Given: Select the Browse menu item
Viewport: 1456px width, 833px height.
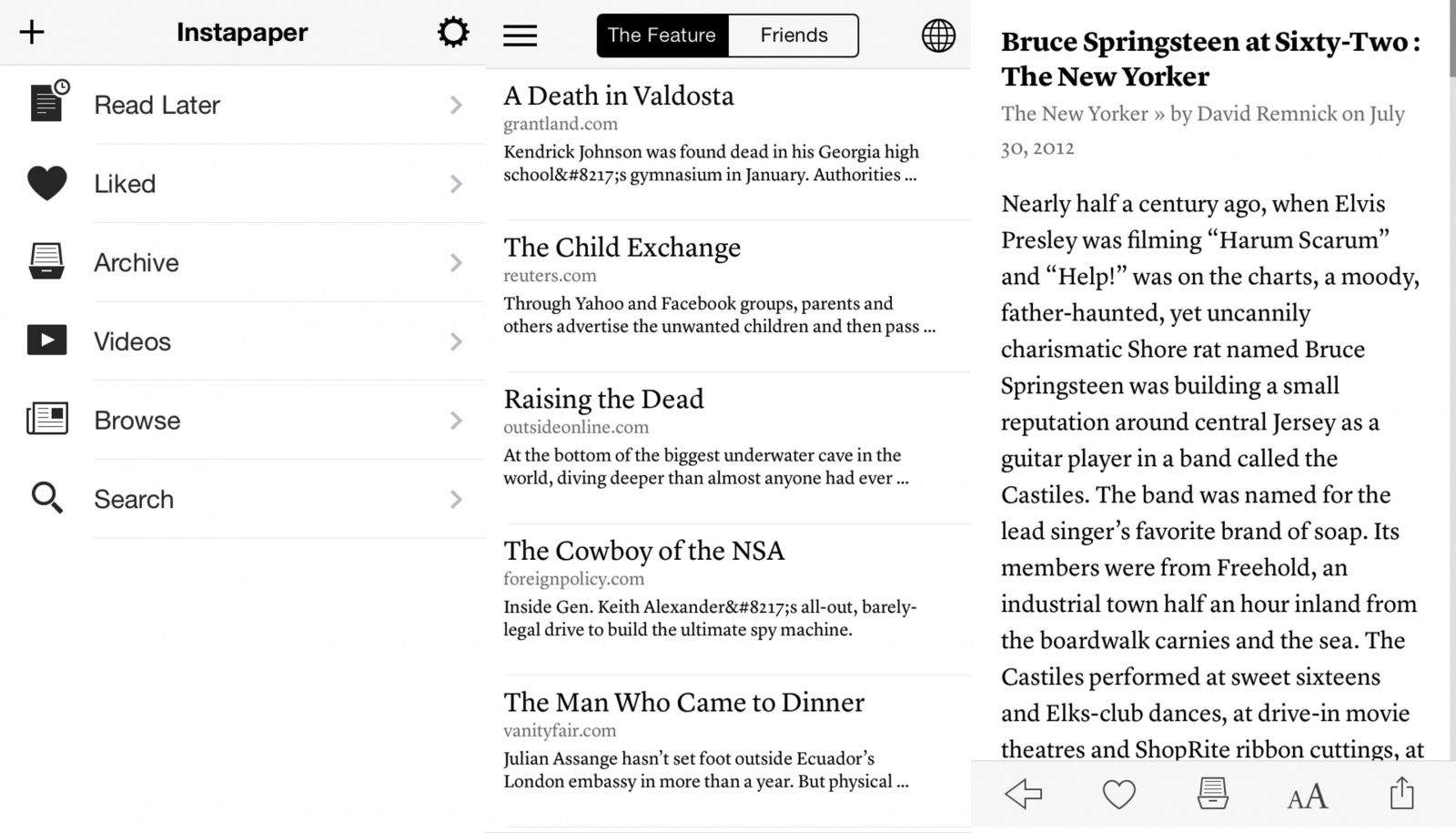Looking at the screenshot, I should pos(136,421).
